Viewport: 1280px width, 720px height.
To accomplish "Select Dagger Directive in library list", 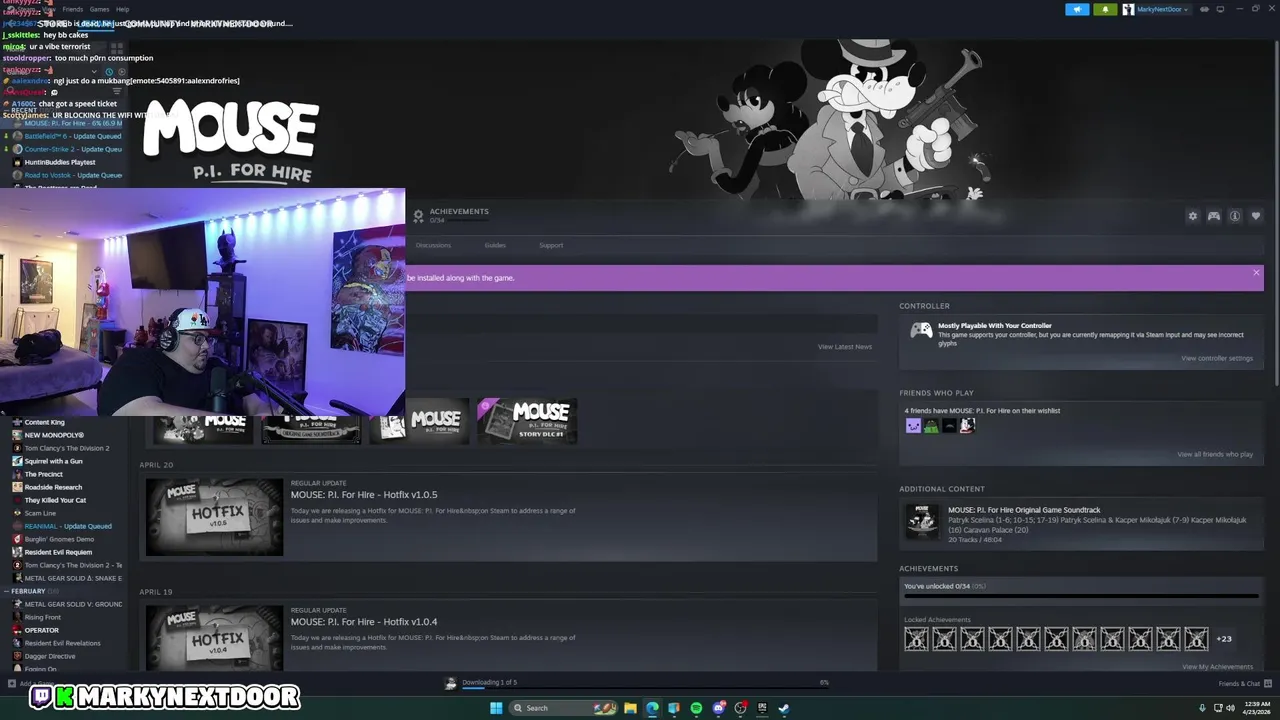I will pyautogui.click(x=50, y=656).
